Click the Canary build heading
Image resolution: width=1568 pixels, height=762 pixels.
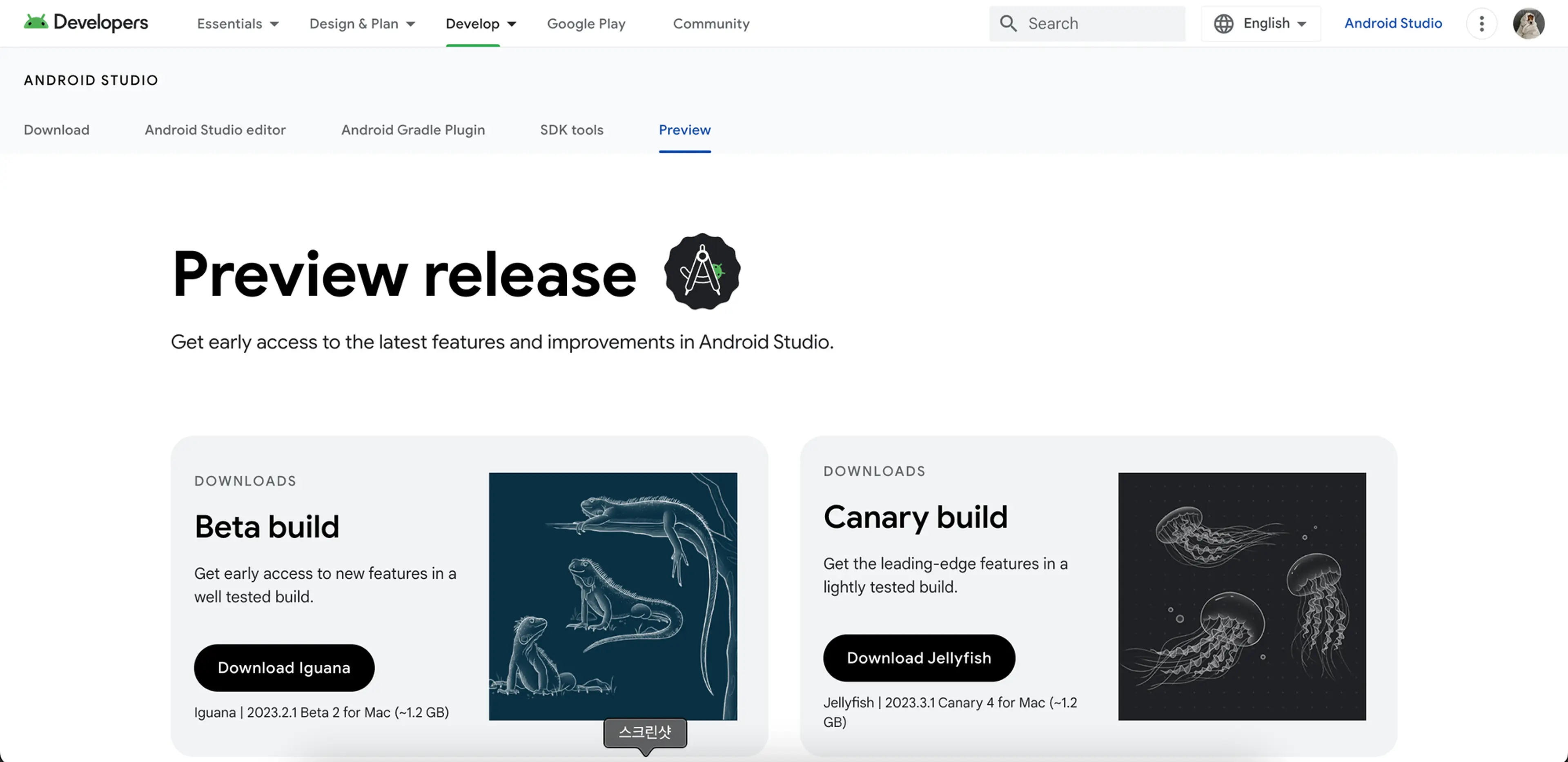(x=915, y=517)
